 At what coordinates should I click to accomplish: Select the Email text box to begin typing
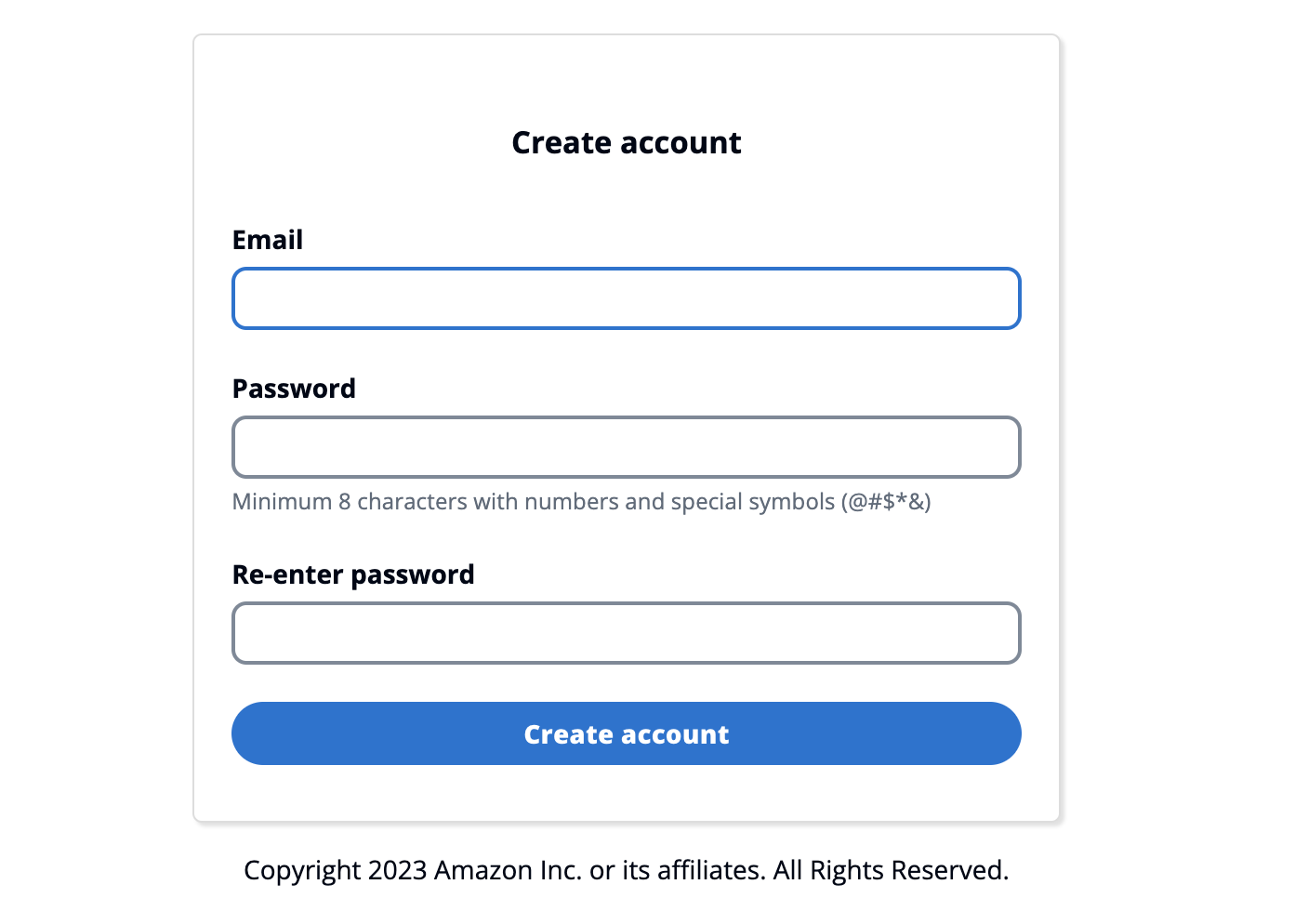[x=626, y=297]
